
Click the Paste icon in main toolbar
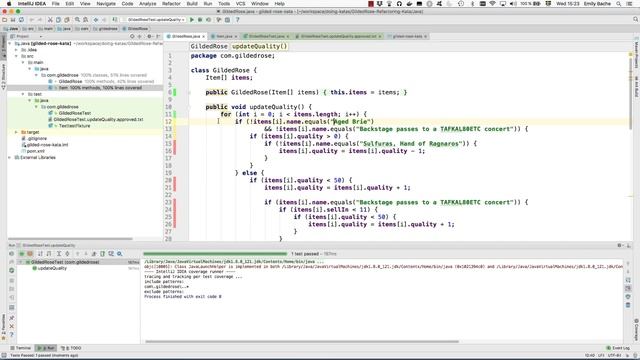pyautogui.click(x=67, y=20)
